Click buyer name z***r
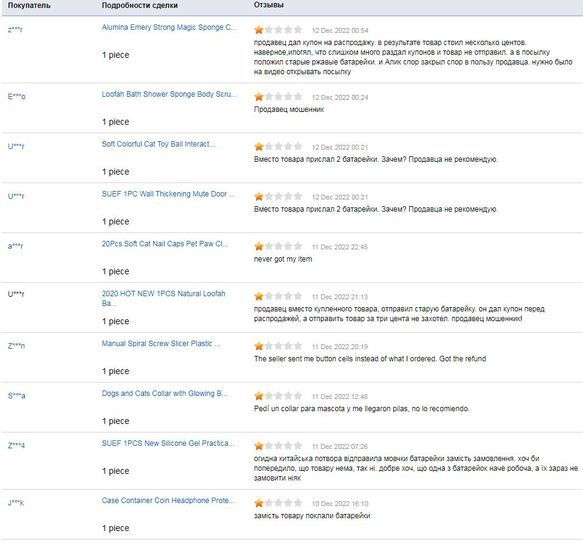Viewport: 583px width, 545px height. [x=15, y=30]
